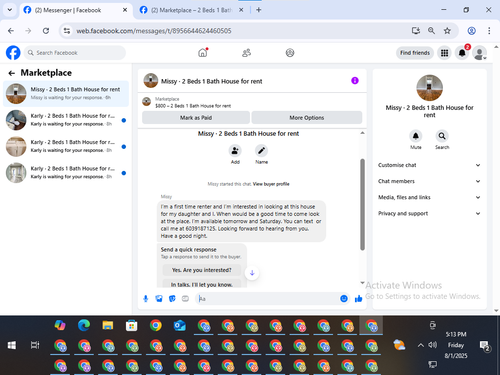500x375 pixels.
Task: Open the Windows Start menu
Action: coord(12,345)
